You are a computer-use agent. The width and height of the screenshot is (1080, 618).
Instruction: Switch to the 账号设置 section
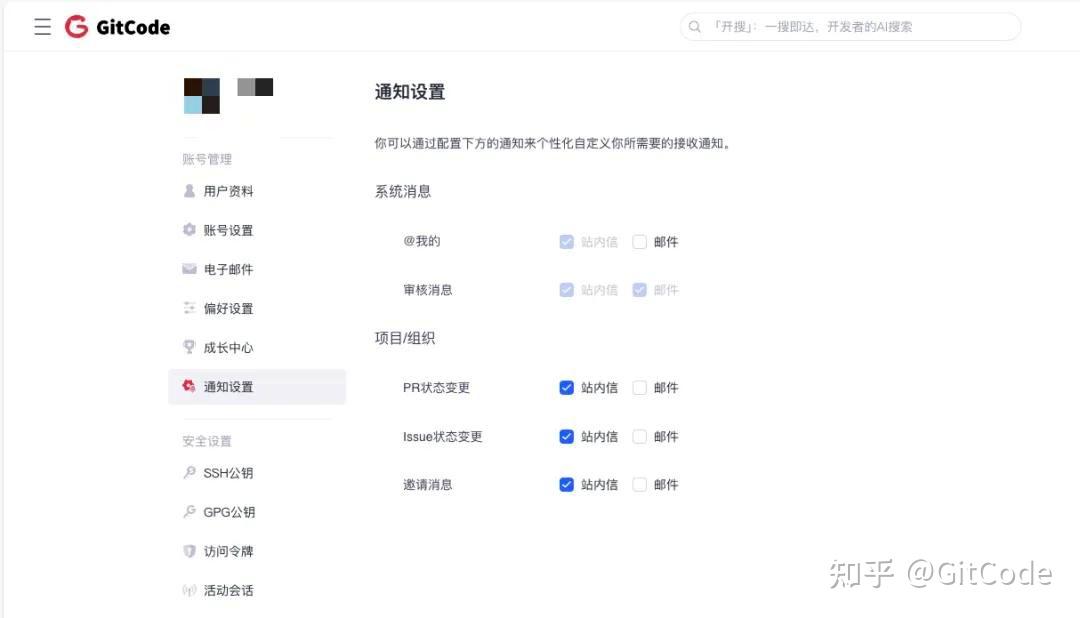(x=226, y=230)
